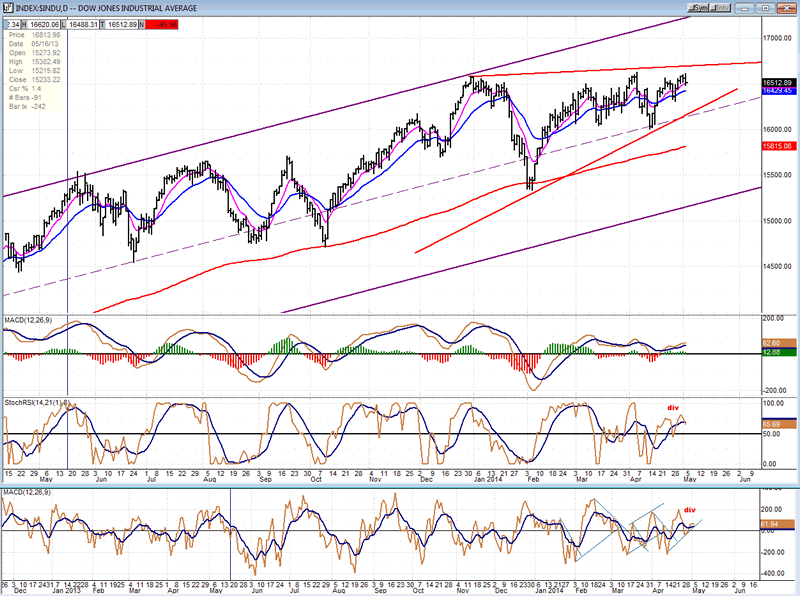Click the 17000.00 price axis label

[x=776, y=38]
